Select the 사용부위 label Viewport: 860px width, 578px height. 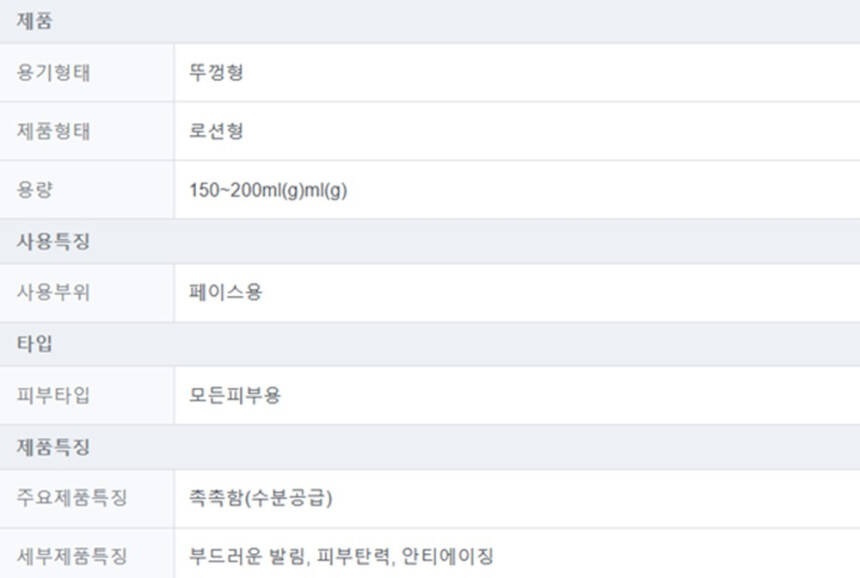coord(53,293)
